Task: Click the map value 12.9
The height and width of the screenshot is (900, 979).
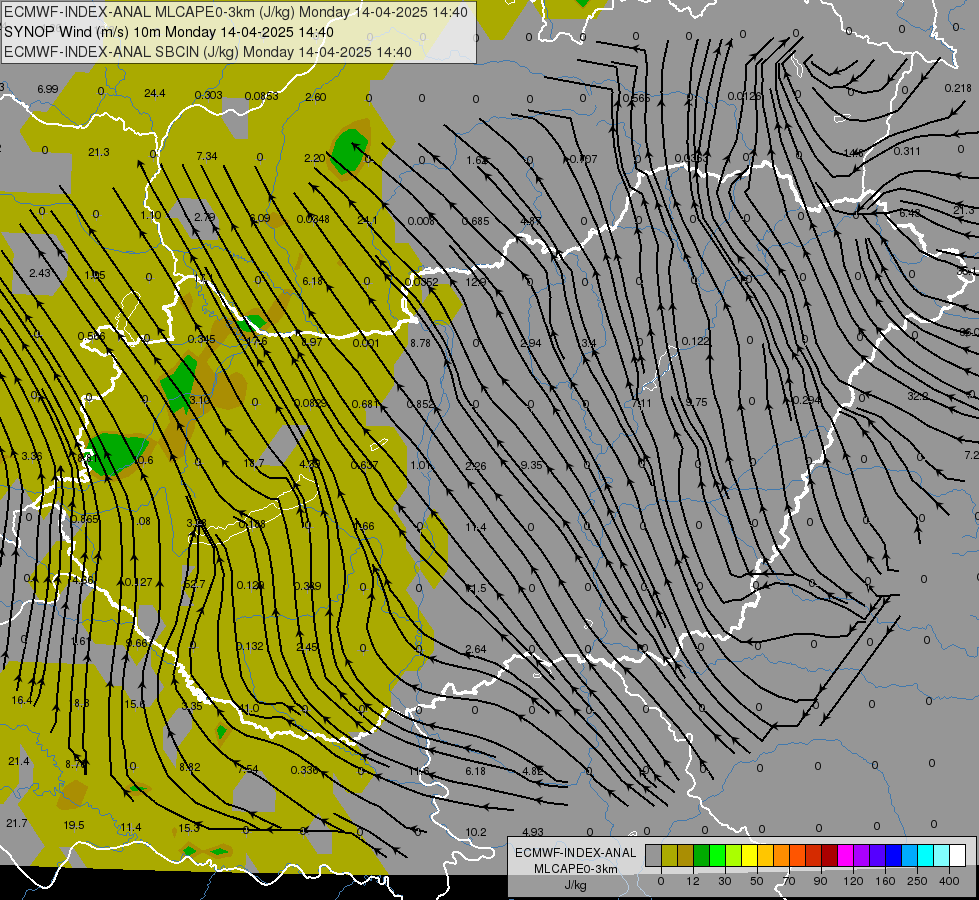Action: click(x=476, y=282)
